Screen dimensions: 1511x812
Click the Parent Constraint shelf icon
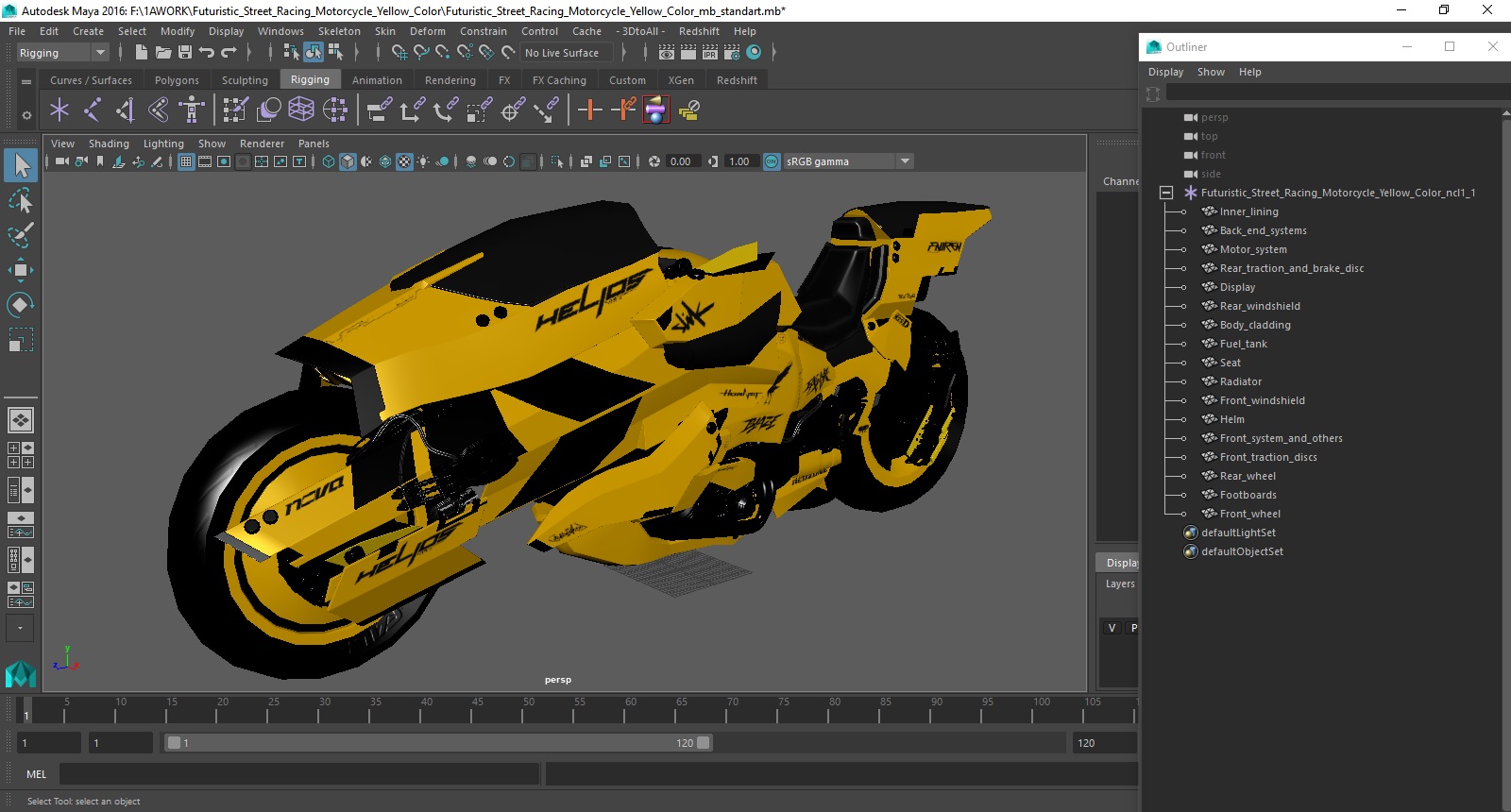pos(379,110)
